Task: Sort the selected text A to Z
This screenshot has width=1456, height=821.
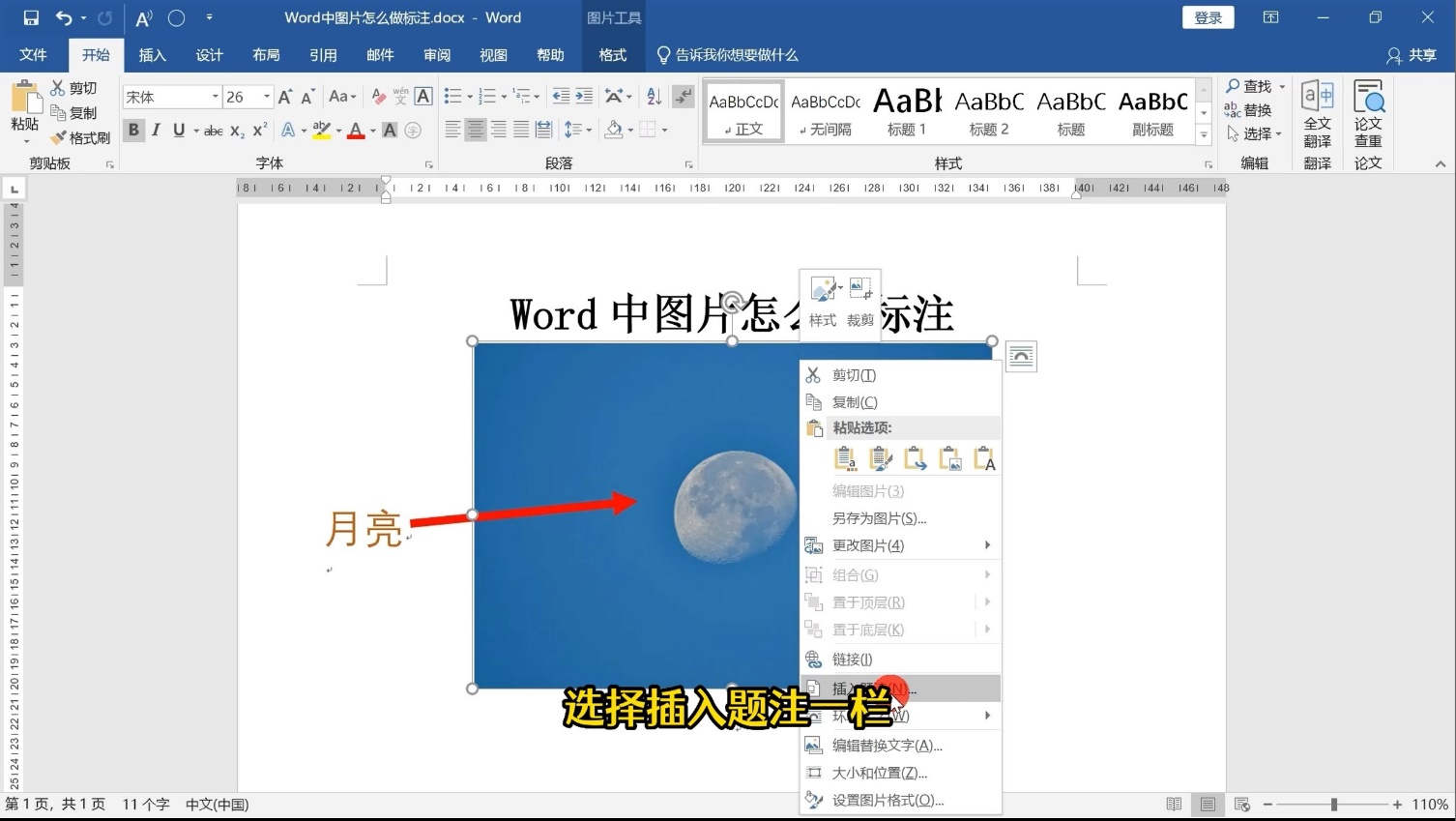Action: (655, 97)
